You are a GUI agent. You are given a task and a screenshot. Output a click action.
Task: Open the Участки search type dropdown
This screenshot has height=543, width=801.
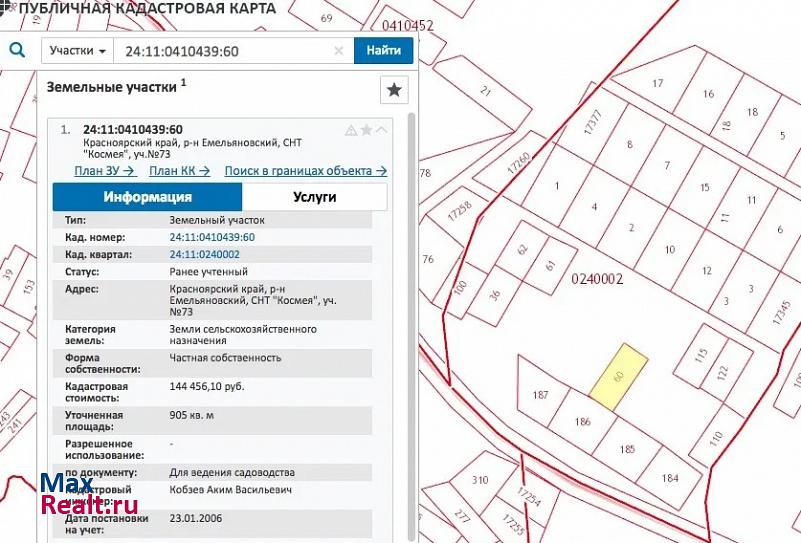coord(78,51)
